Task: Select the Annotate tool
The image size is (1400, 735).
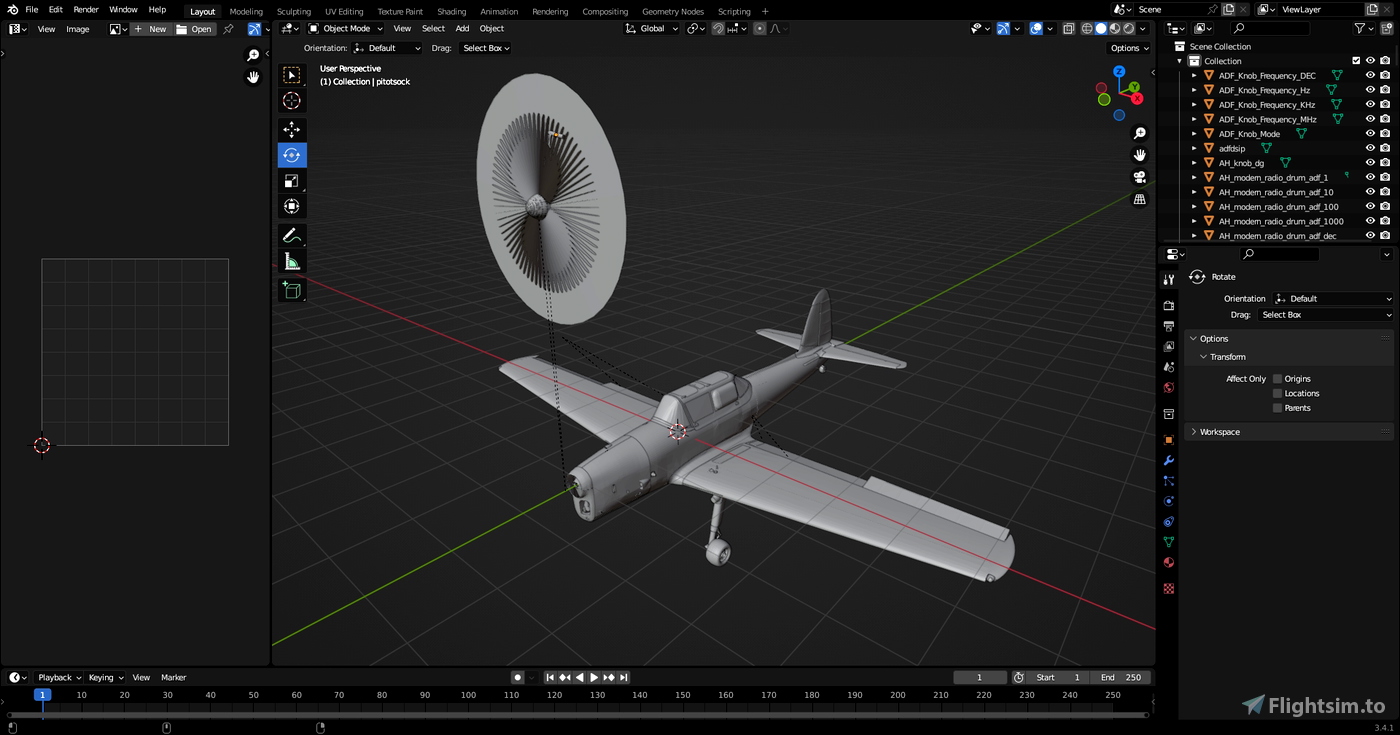Action: (x=291, y=236)
